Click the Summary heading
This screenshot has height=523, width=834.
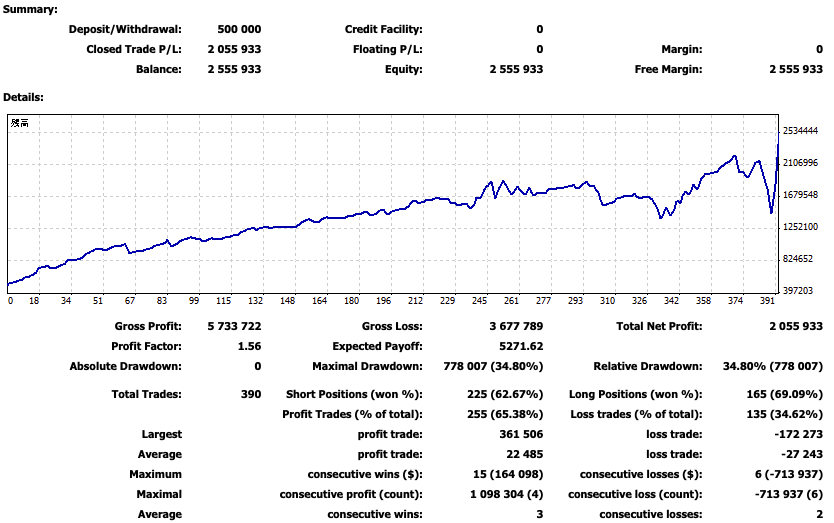point(30,9)
